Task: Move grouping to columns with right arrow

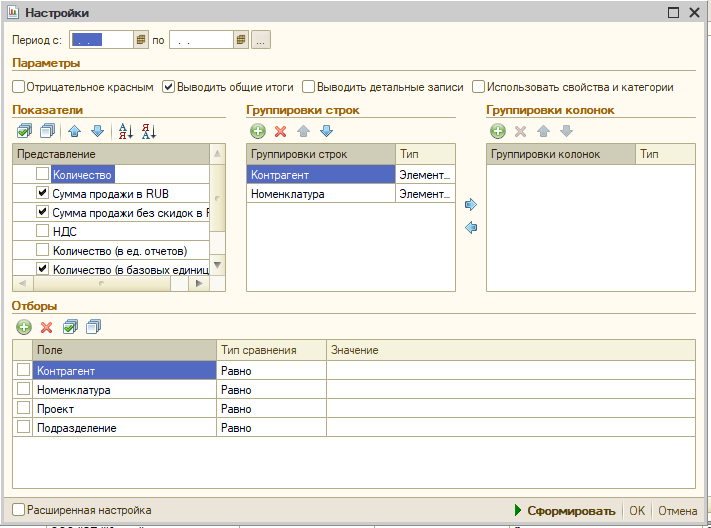Action: click(471, 204)
